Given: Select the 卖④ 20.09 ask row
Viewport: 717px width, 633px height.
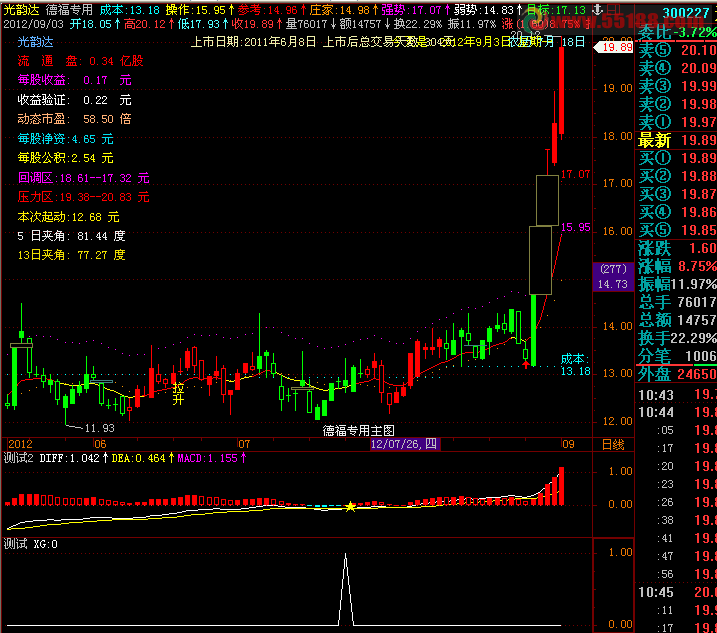Looking at the screenshot, I should (x=677, y=68).
